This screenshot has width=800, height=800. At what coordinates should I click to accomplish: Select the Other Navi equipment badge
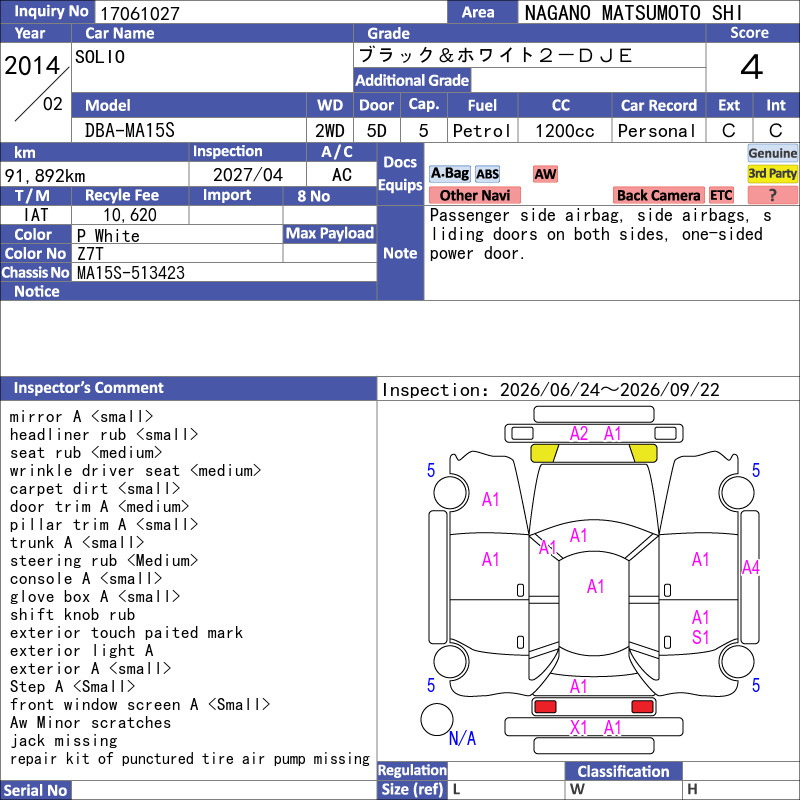coord(474,195)
